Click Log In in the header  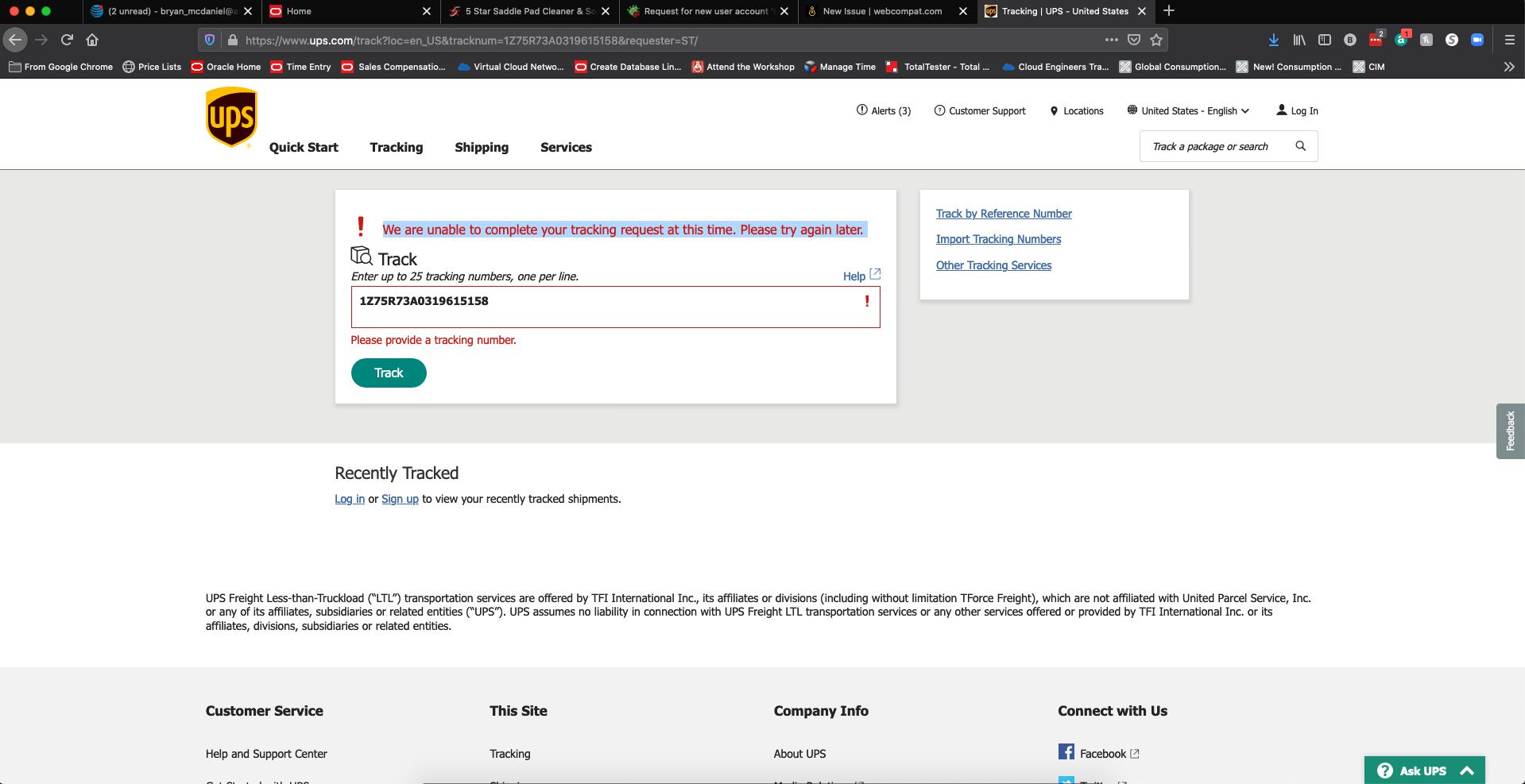point(1297,110)
